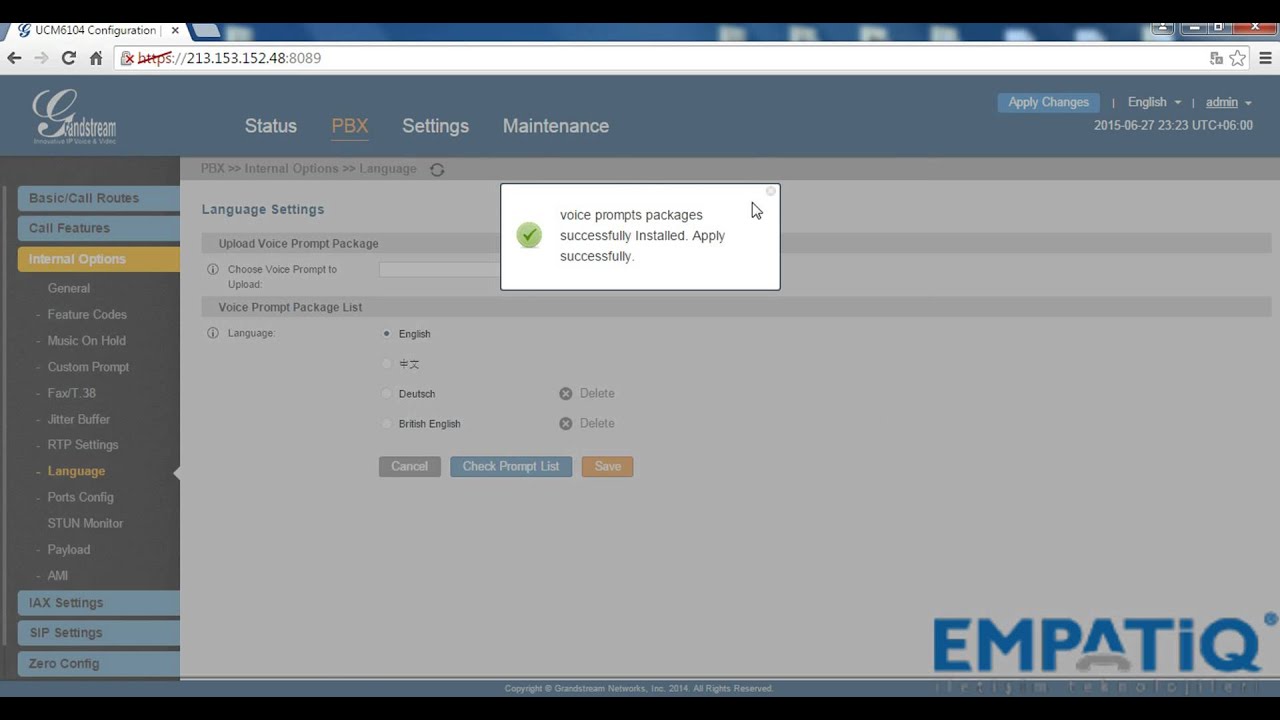Select the Deutsch language radio button
This screenshot has height=720, width=1280.
pos(387,394)
